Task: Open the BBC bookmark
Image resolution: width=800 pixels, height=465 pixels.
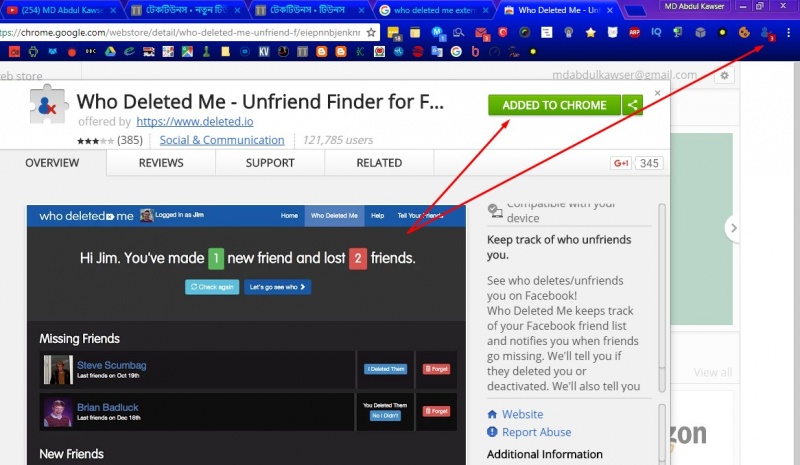Action: pyautogui.click(x=91, y=51)
